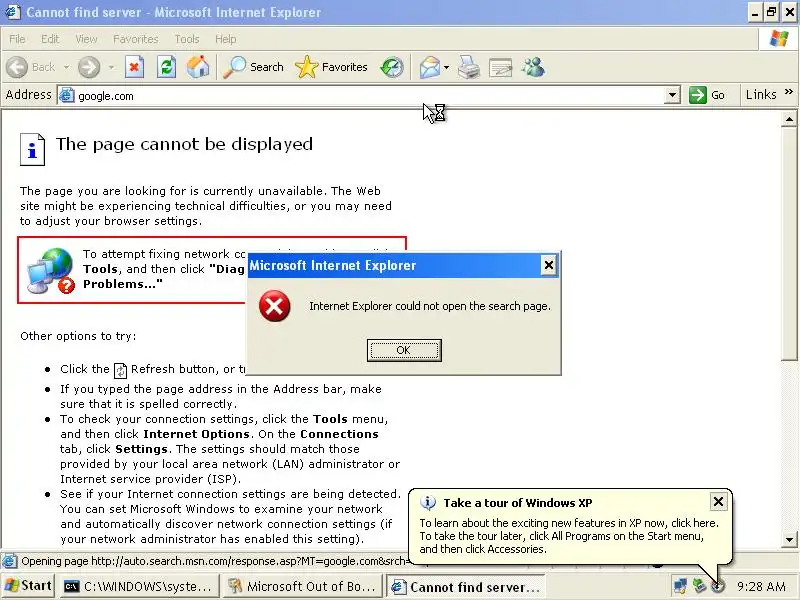Screen dimensions: 800x600
Task: Open the Tools menu
Action: tap(187, 39)
